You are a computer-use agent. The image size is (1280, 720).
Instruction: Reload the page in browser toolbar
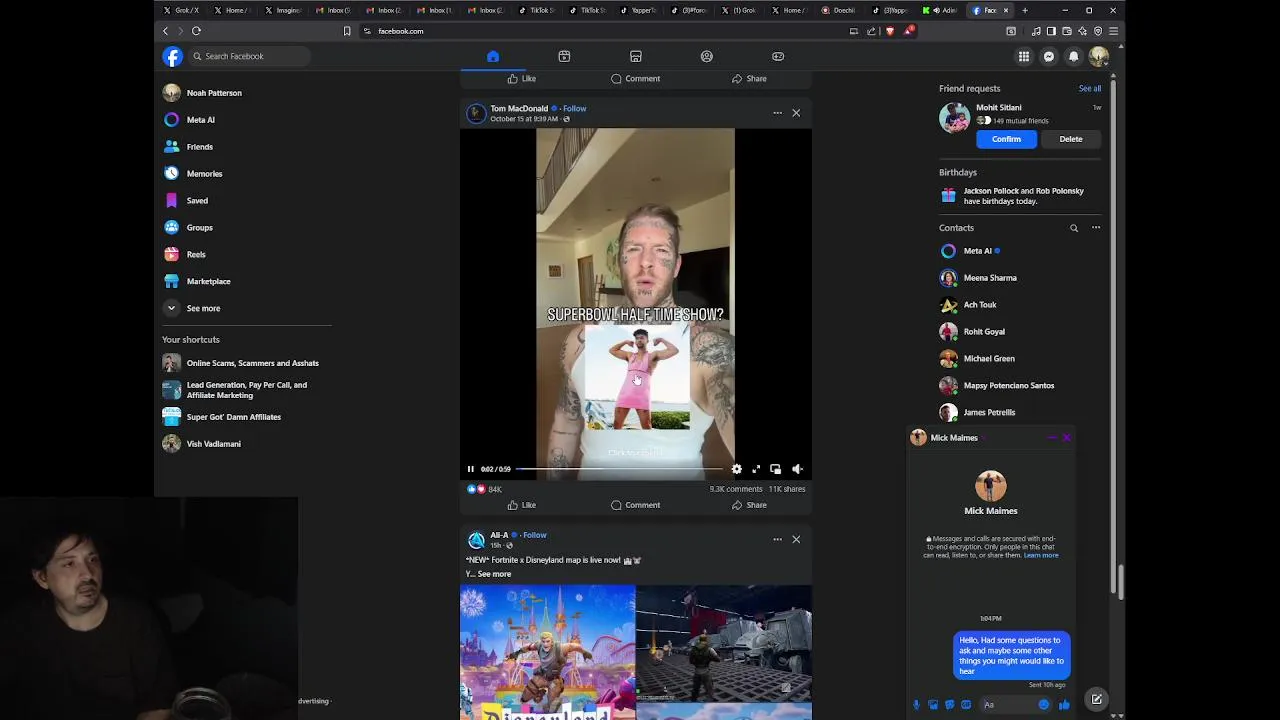[196, 31]
